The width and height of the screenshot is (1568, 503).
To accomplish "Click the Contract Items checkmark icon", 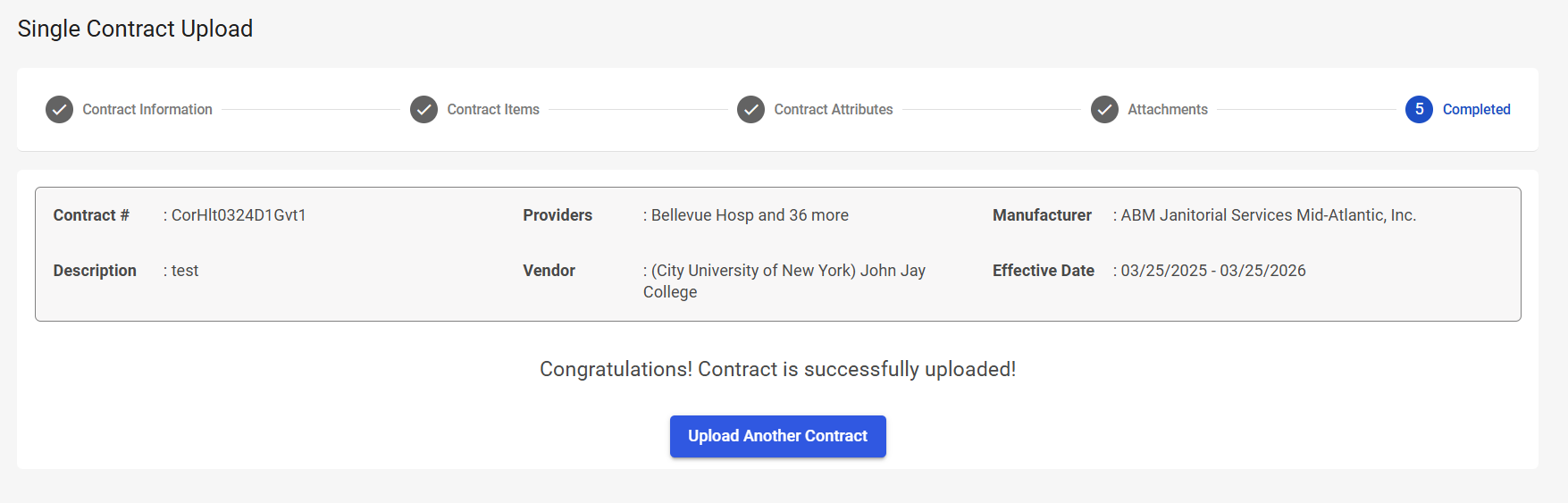I will click(423, 110).
